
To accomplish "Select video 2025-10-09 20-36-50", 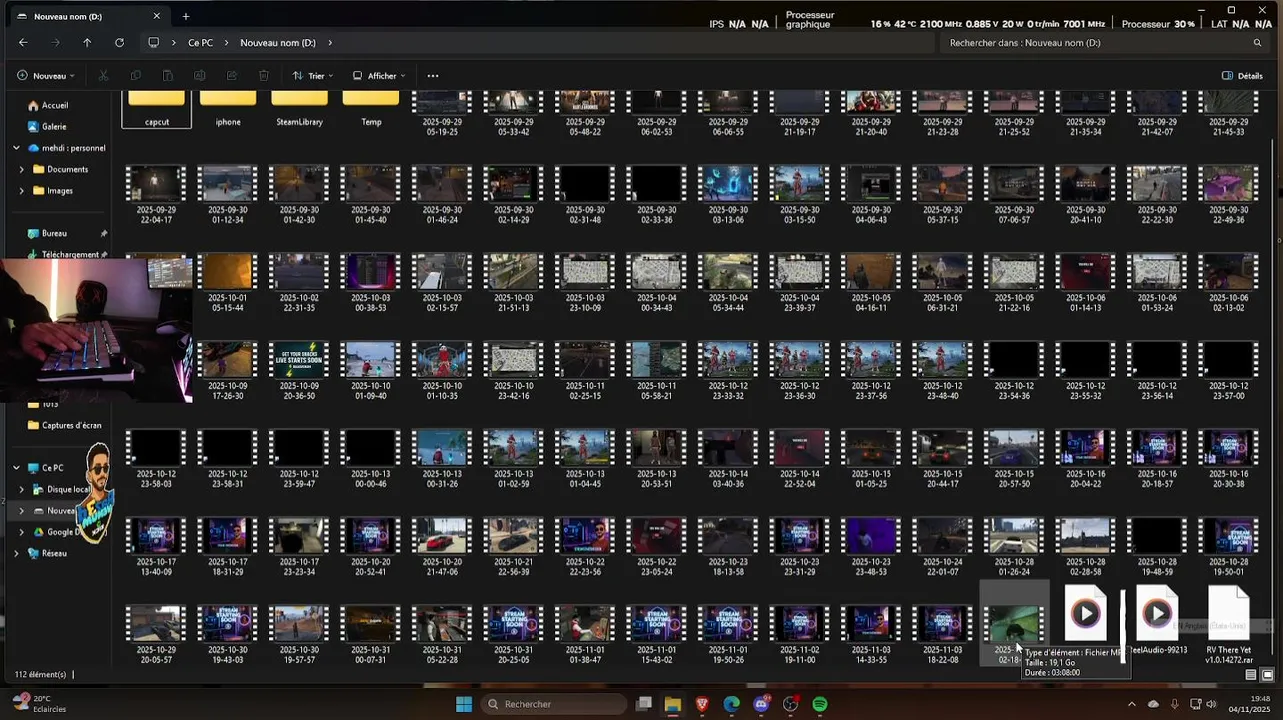I will pos(300,370).
